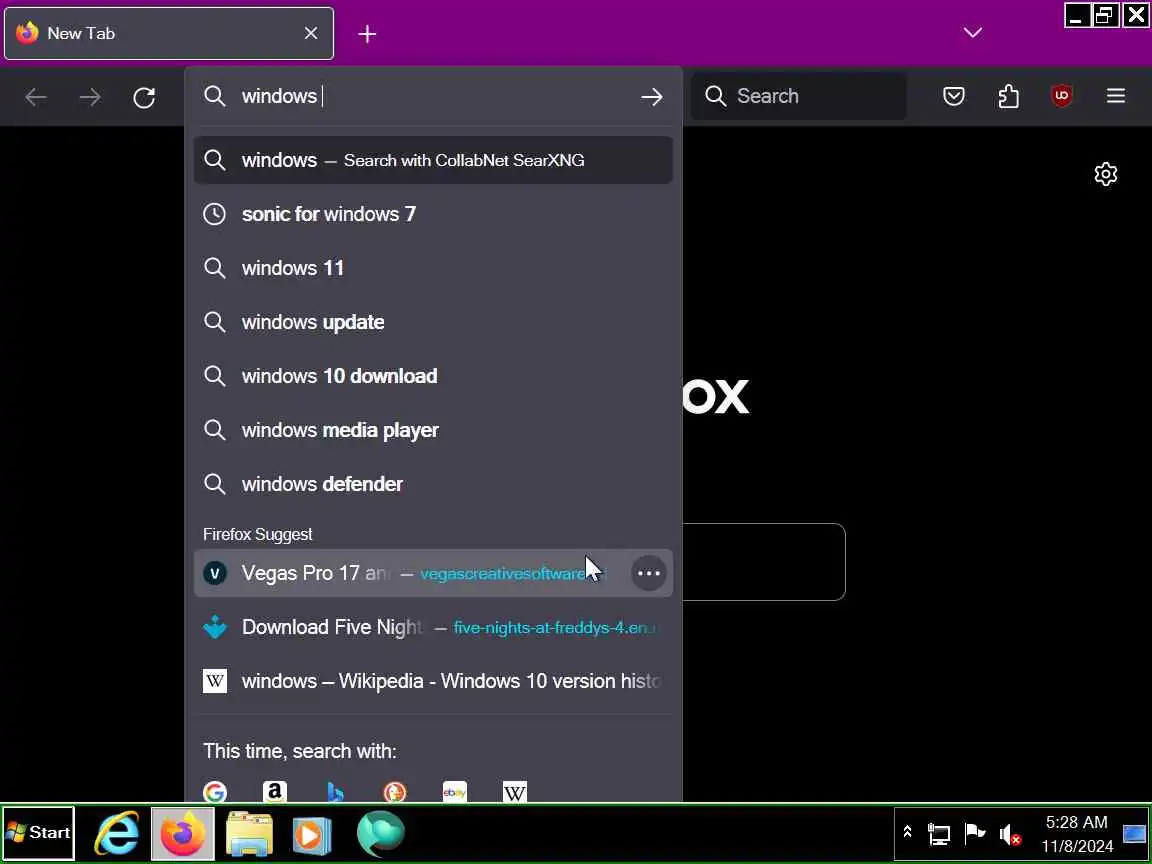Viewport: 1152px width, 864px height.
Task: Open the green globe app on taskbar
Action: point(381,833)
